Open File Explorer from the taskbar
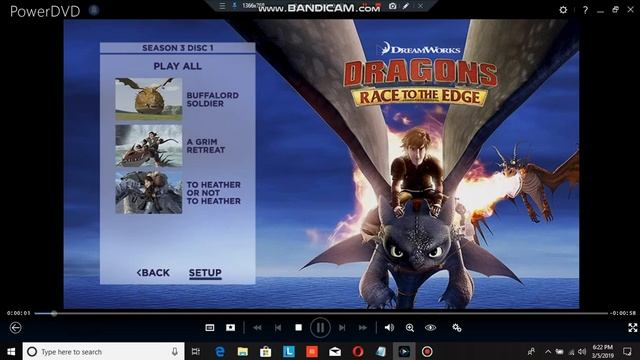 point(242,351)
